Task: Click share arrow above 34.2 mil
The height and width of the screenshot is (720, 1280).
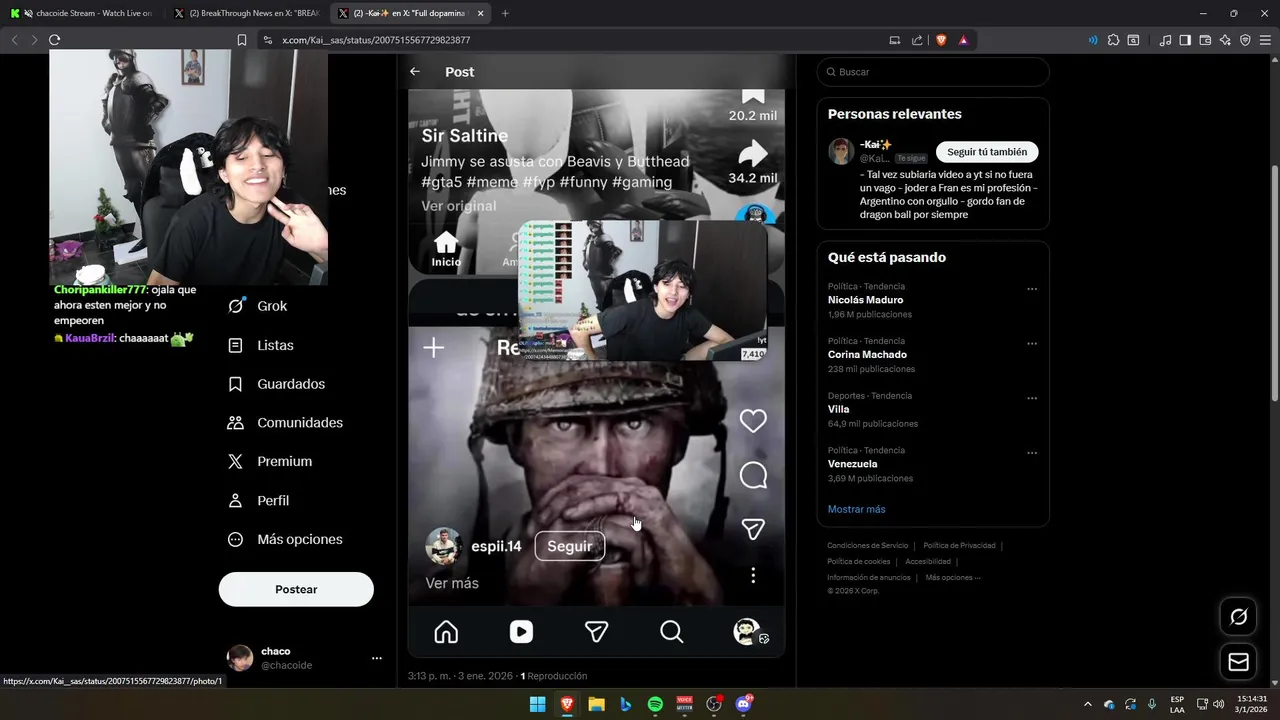Action: coord(752,153)
